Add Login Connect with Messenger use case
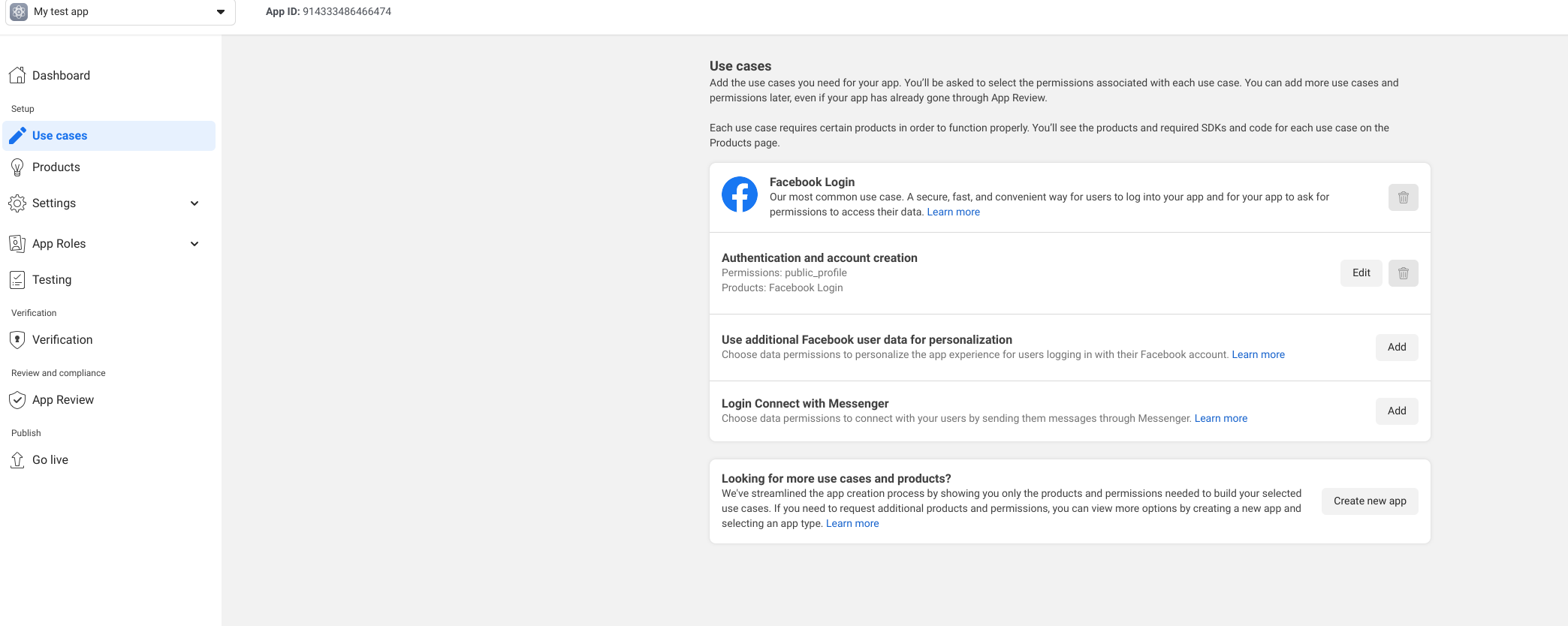 (x=1397, y=411)
